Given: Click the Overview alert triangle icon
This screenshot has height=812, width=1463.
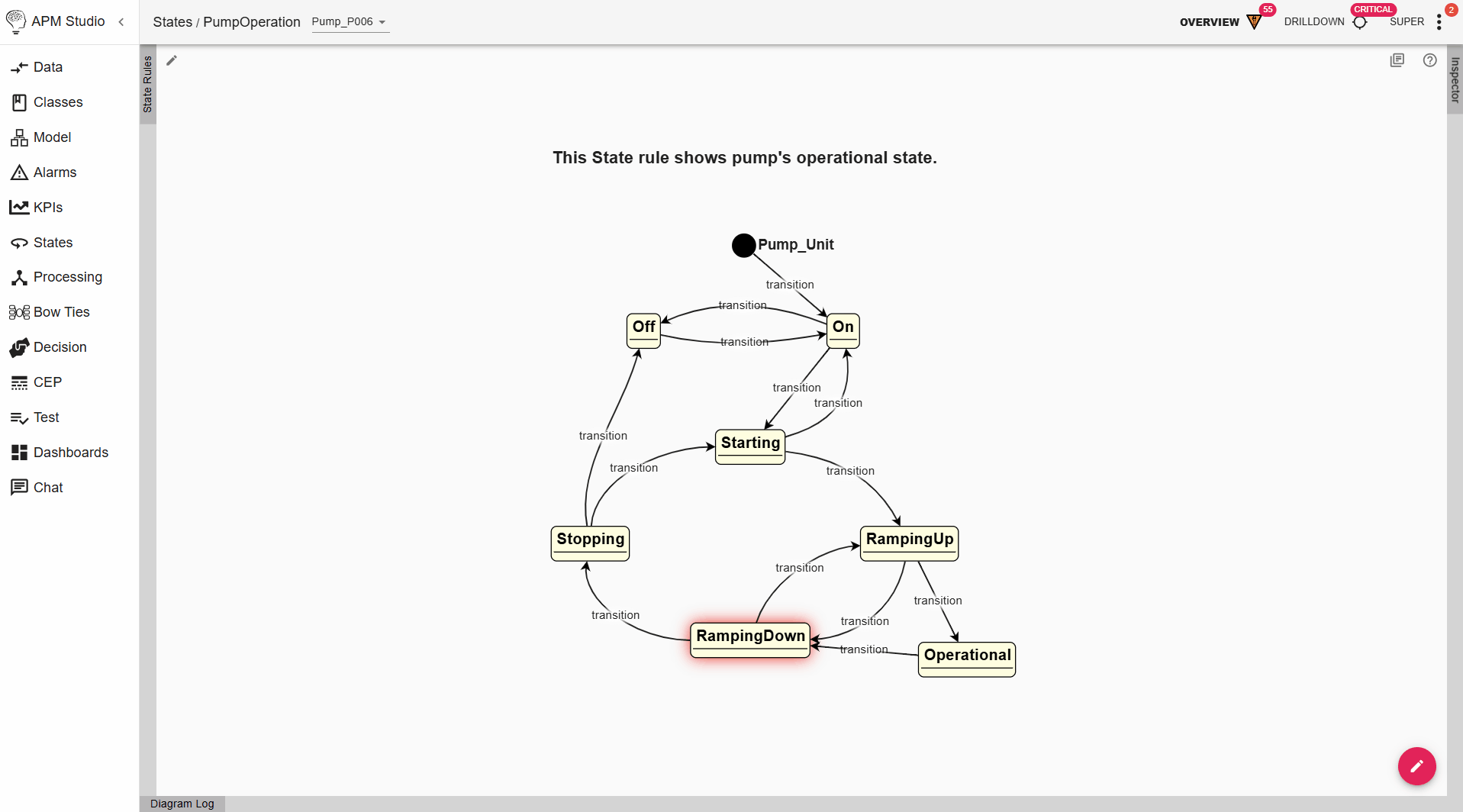Looking at the screenshot, I should pyautogui.click(x=1254, y=21).
